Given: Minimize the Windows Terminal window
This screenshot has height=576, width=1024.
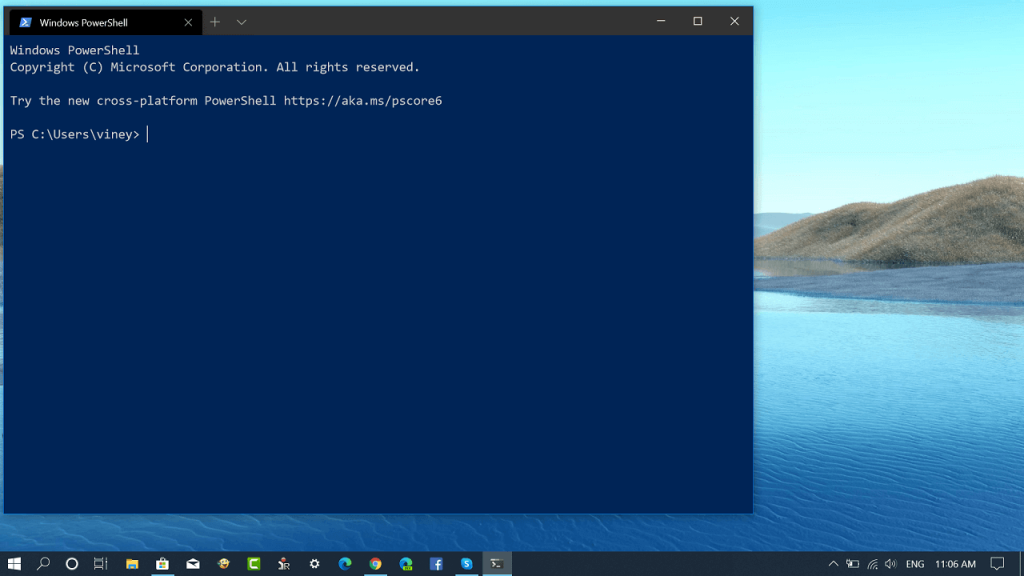Looking at the screenshot, I should [x=661, y=21].
